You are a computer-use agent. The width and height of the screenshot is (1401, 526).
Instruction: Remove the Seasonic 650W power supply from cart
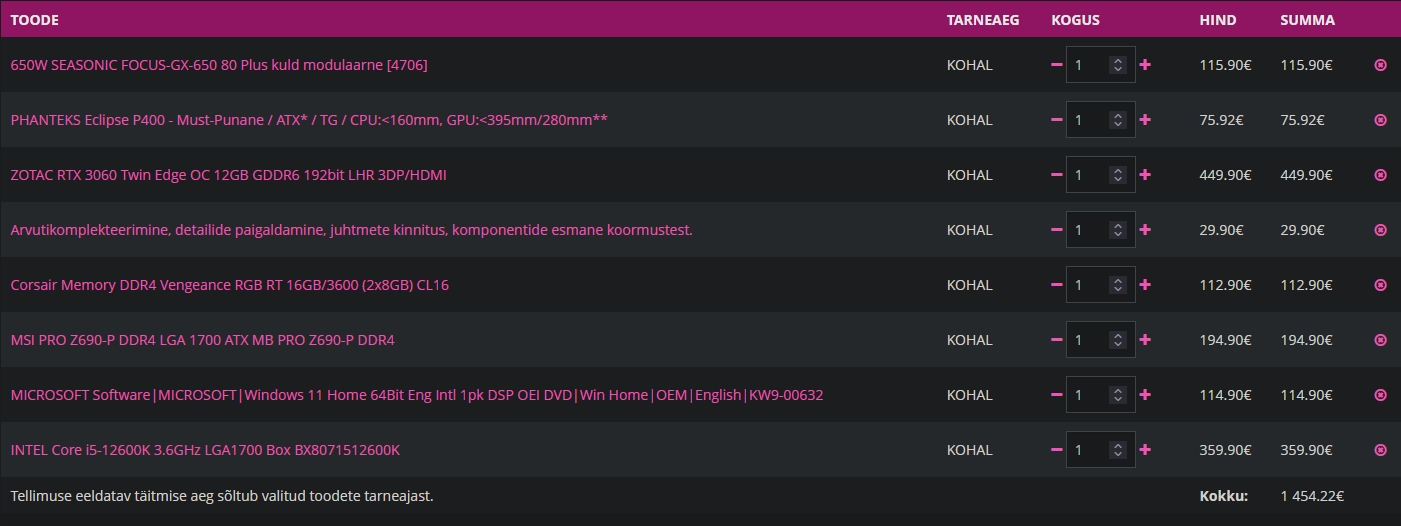(1381, 65)
